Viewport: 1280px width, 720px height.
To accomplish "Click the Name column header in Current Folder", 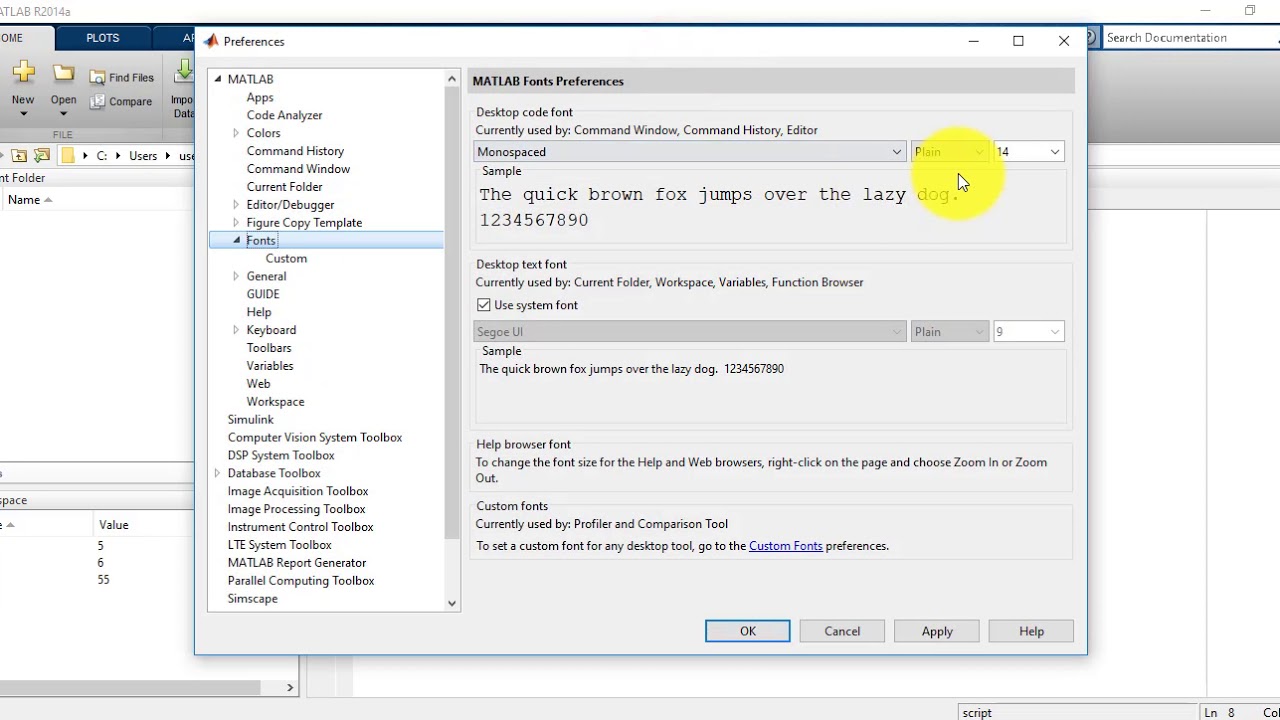I will coord(24,200).
